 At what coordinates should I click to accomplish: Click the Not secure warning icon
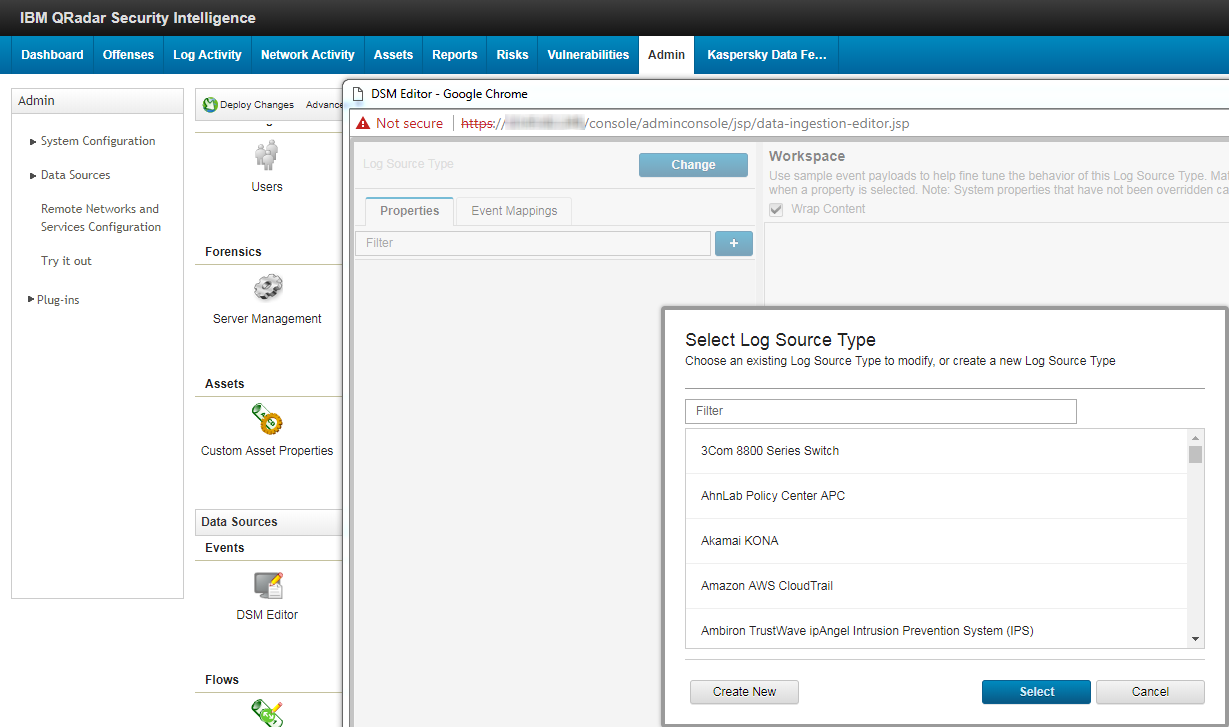click(x=363, y=123)
